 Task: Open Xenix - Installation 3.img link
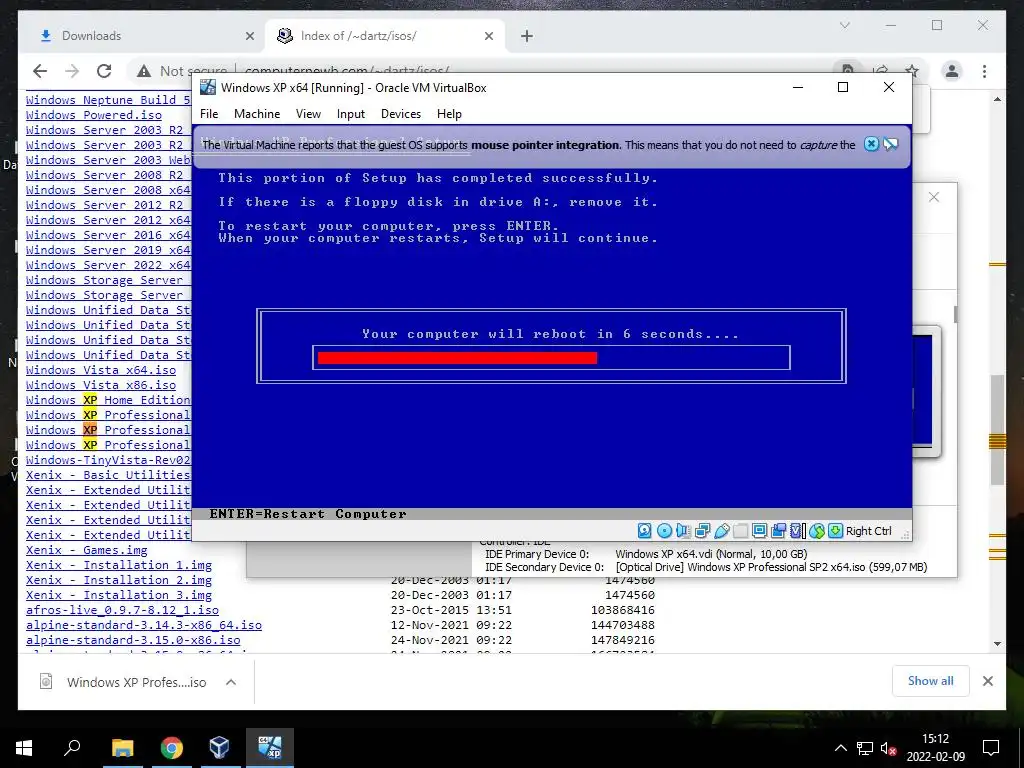pos(119,595)
